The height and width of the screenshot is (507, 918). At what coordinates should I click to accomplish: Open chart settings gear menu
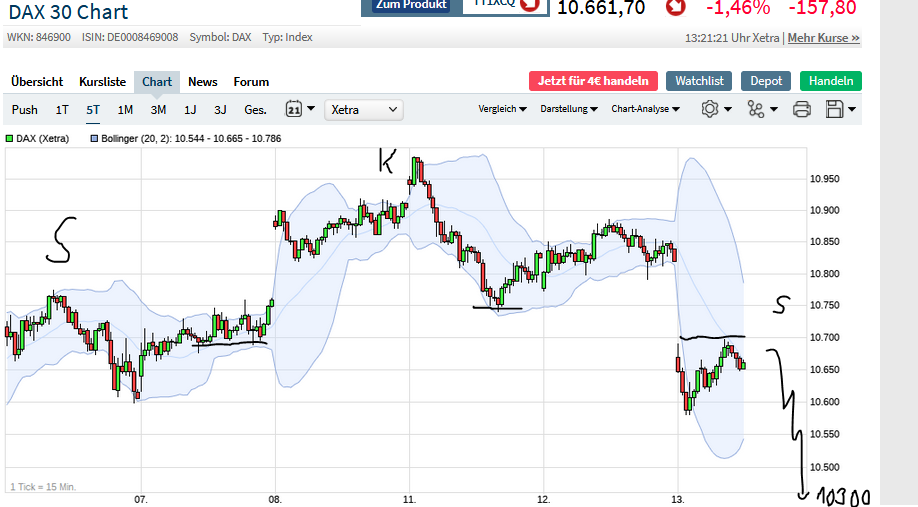point(710,109)
